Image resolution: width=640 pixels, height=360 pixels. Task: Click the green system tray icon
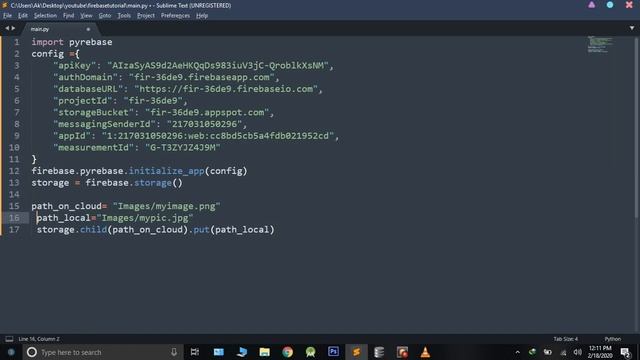click(532, 352)
